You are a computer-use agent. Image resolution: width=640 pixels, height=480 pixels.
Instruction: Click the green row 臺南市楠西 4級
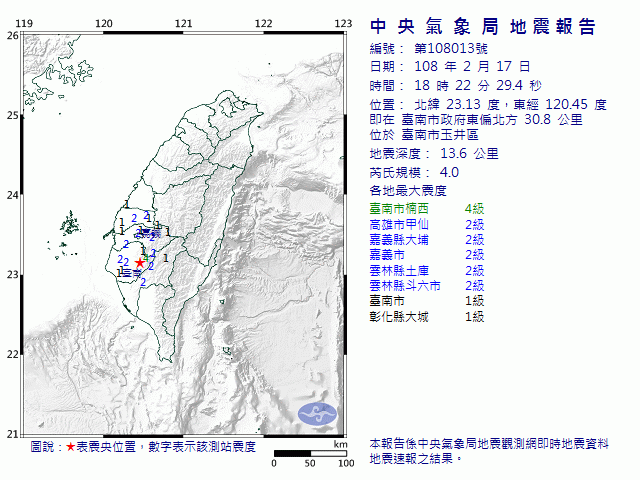[x=427, y=209]
